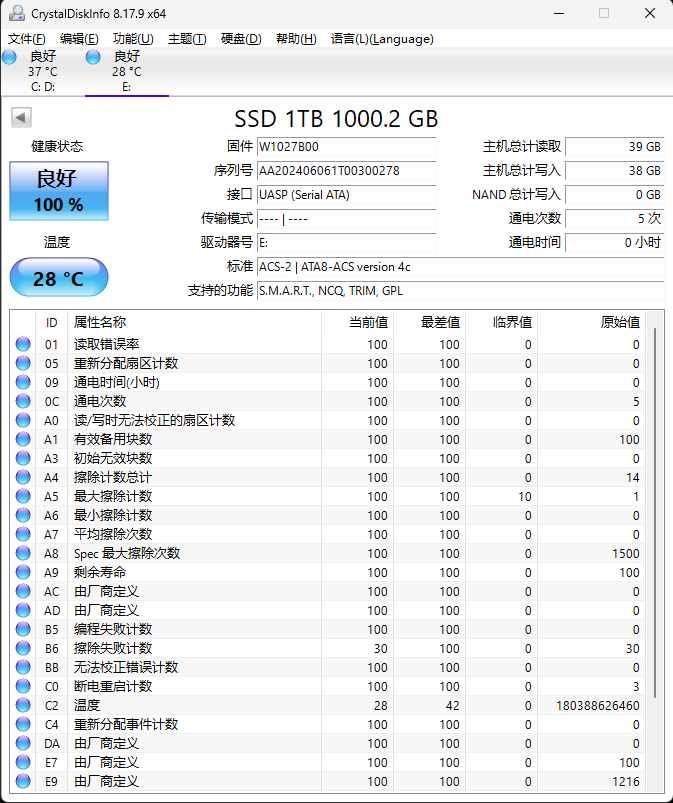Viewport: 673px width, 803px height.
Task: Open the 文件(F) menu
Action: click(x=27, y=39)
